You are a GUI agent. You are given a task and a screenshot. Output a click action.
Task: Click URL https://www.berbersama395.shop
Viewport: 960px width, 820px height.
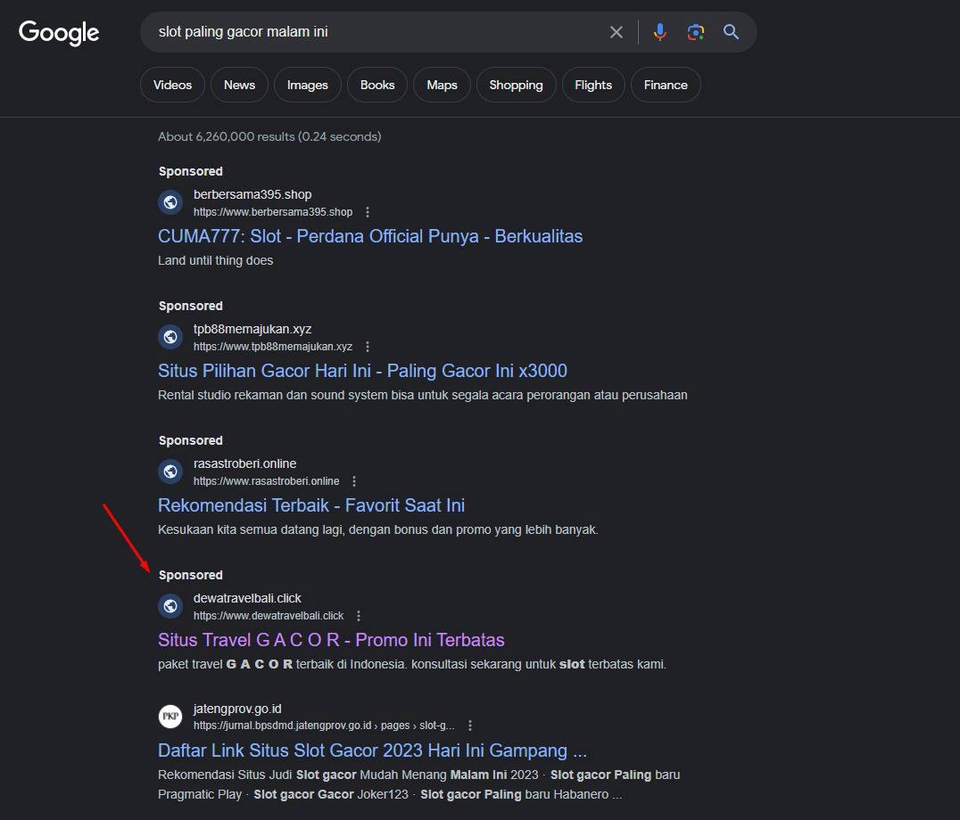click(273, 212)
